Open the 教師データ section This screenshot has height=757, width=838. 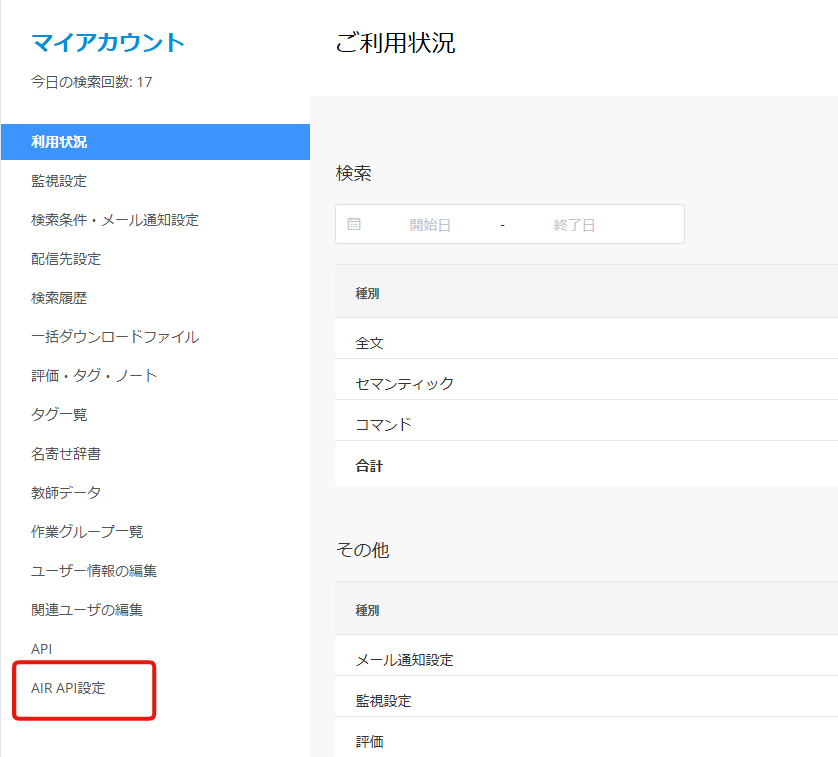[66, 493]
